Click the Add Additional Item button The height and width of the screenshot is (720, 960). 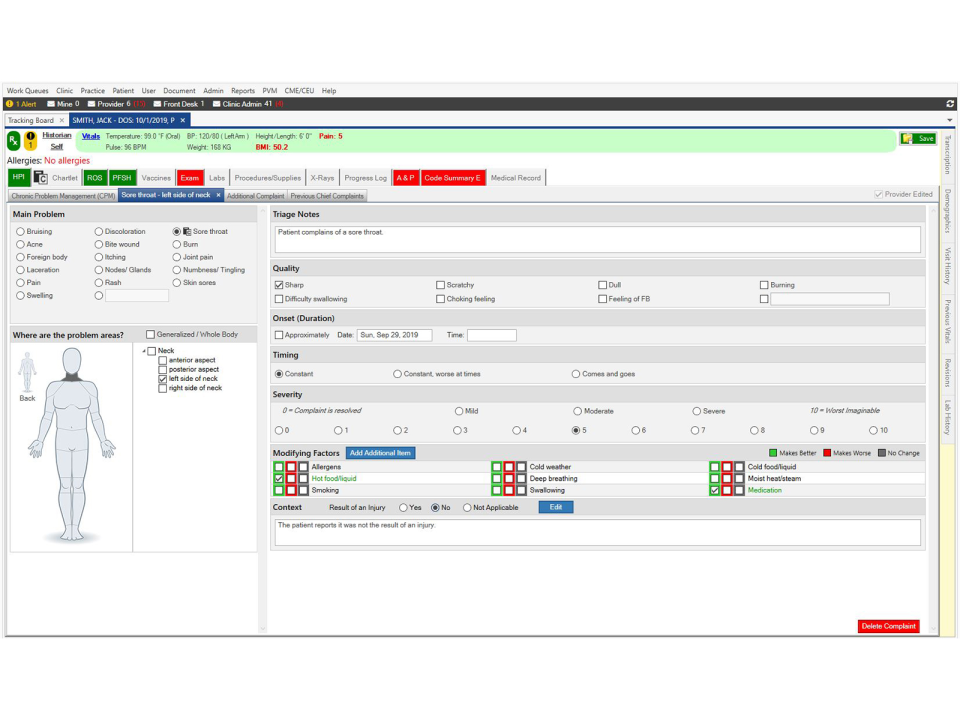coord(381,453)
